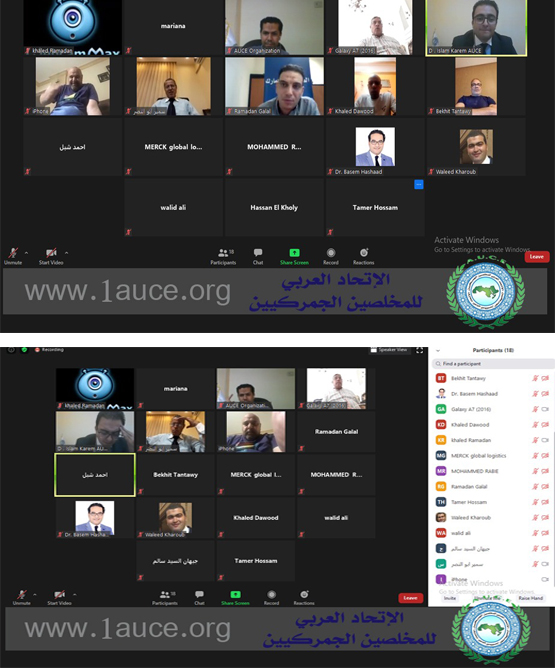Expand video options caret beside lower Start Video
555x668 pixels.
(75, 594)
